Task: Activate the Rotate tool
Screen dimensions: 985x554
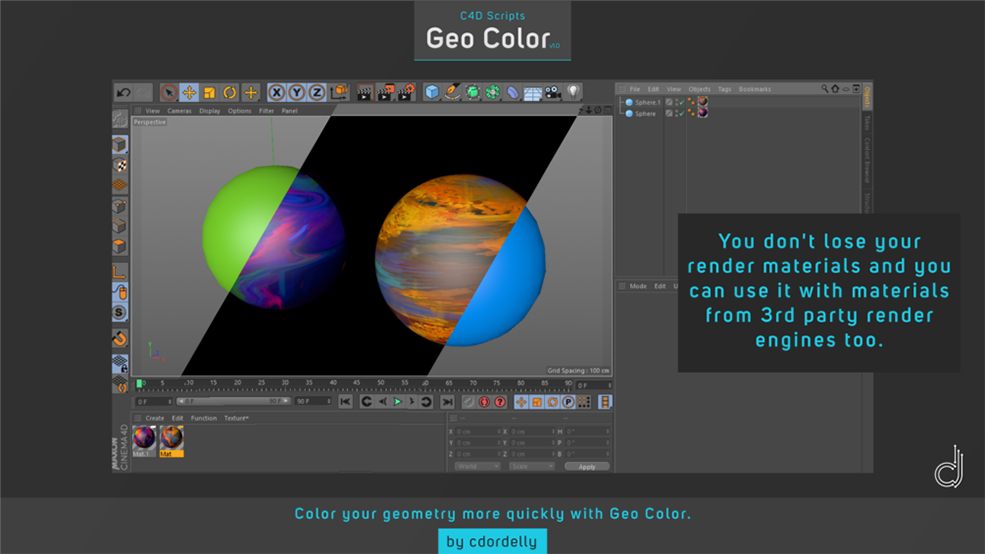Action: point(230,93)
